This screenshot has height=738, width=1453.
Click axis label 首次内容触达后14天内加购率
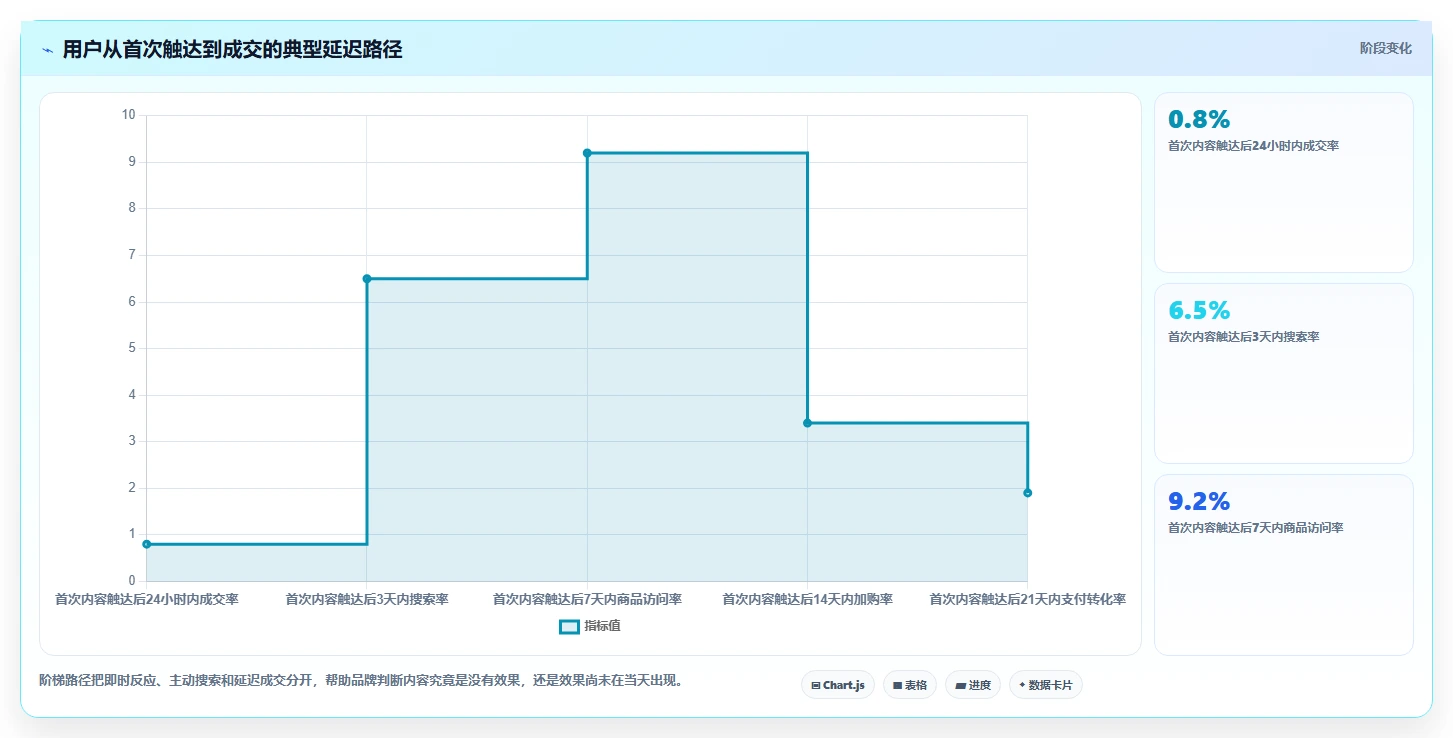tap(807, 600)
